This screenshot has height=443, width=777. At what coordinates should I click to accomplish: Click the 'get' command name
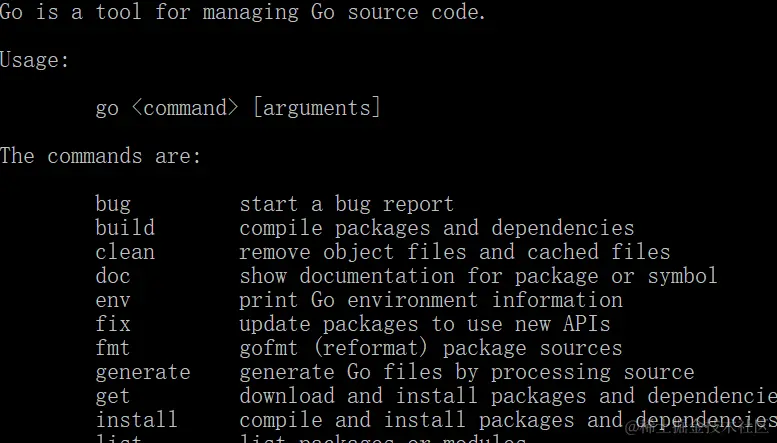(113, 396)
